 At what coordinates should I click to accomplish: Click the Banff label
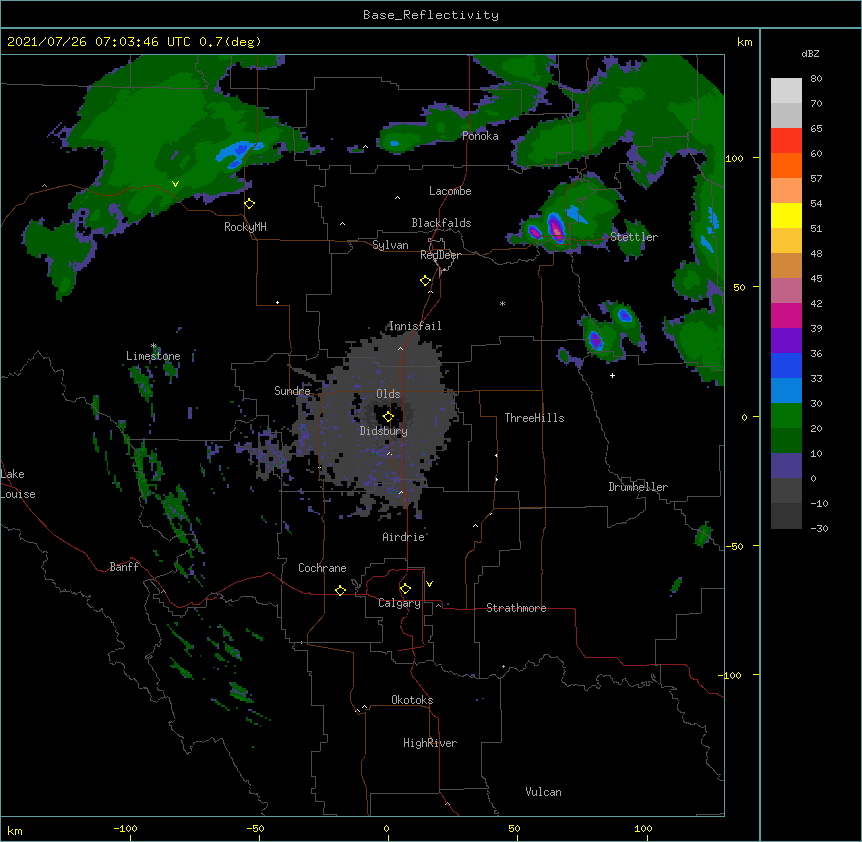coord(124,567)
